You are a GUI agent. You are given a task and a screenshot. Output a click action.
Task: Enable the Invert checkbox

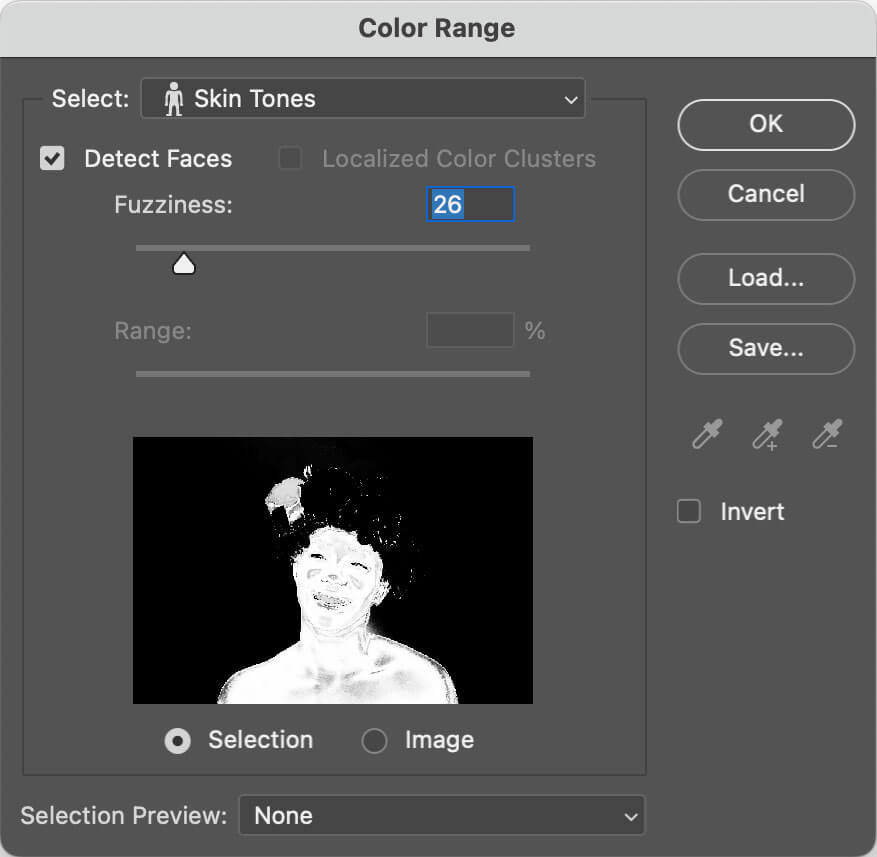[689, 512]
